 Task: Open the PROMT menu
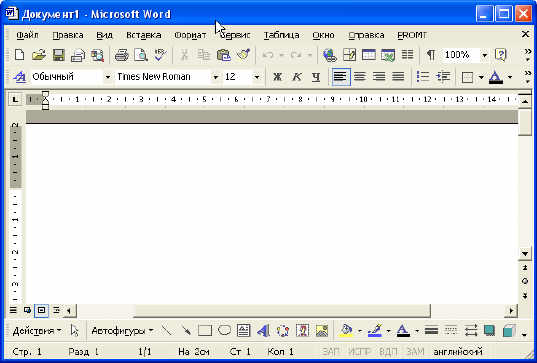pos(412,35)
